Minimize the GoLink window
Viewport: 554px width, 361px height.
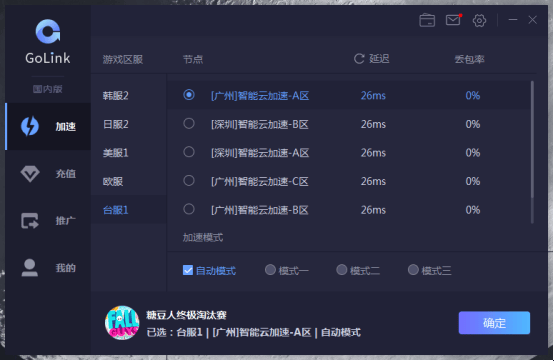point(513,20)
